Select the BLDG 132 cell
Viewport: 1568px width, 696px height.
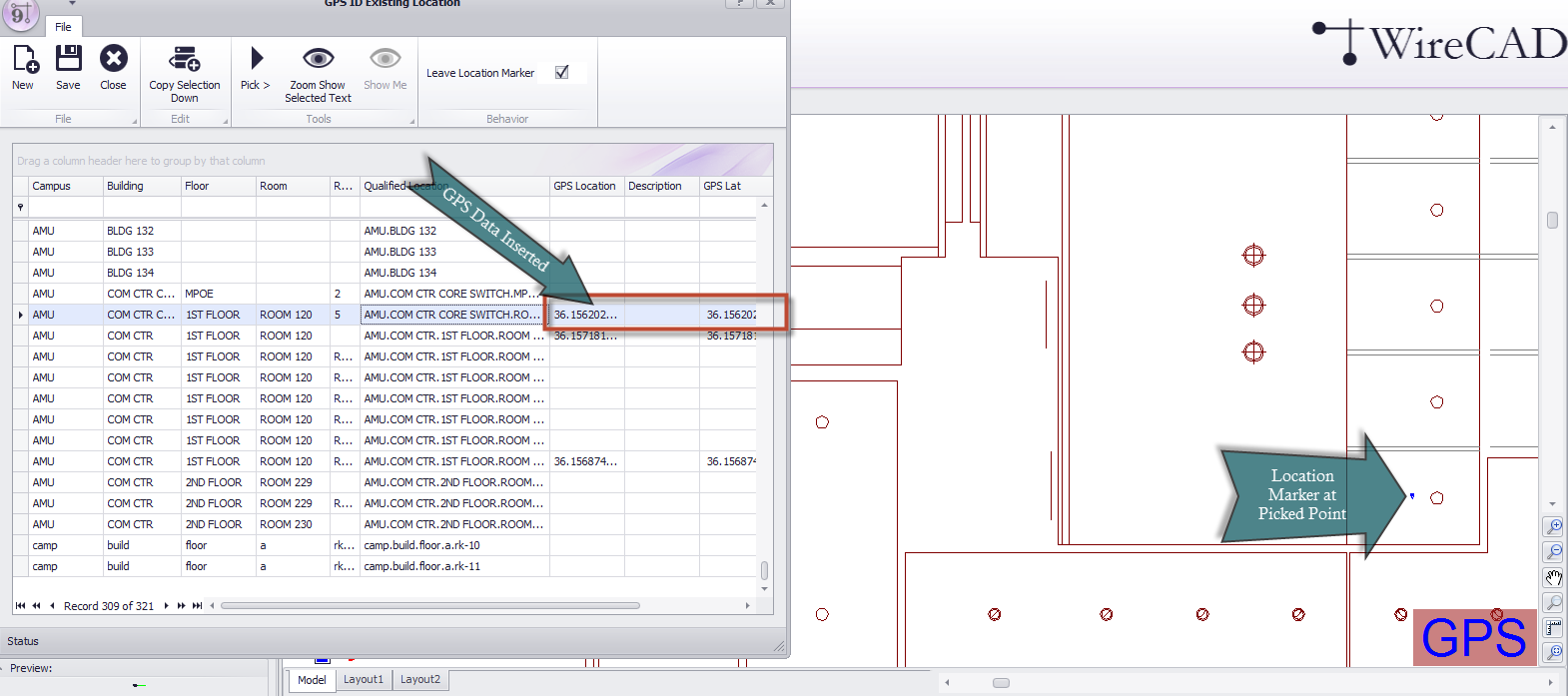[142, 231]
